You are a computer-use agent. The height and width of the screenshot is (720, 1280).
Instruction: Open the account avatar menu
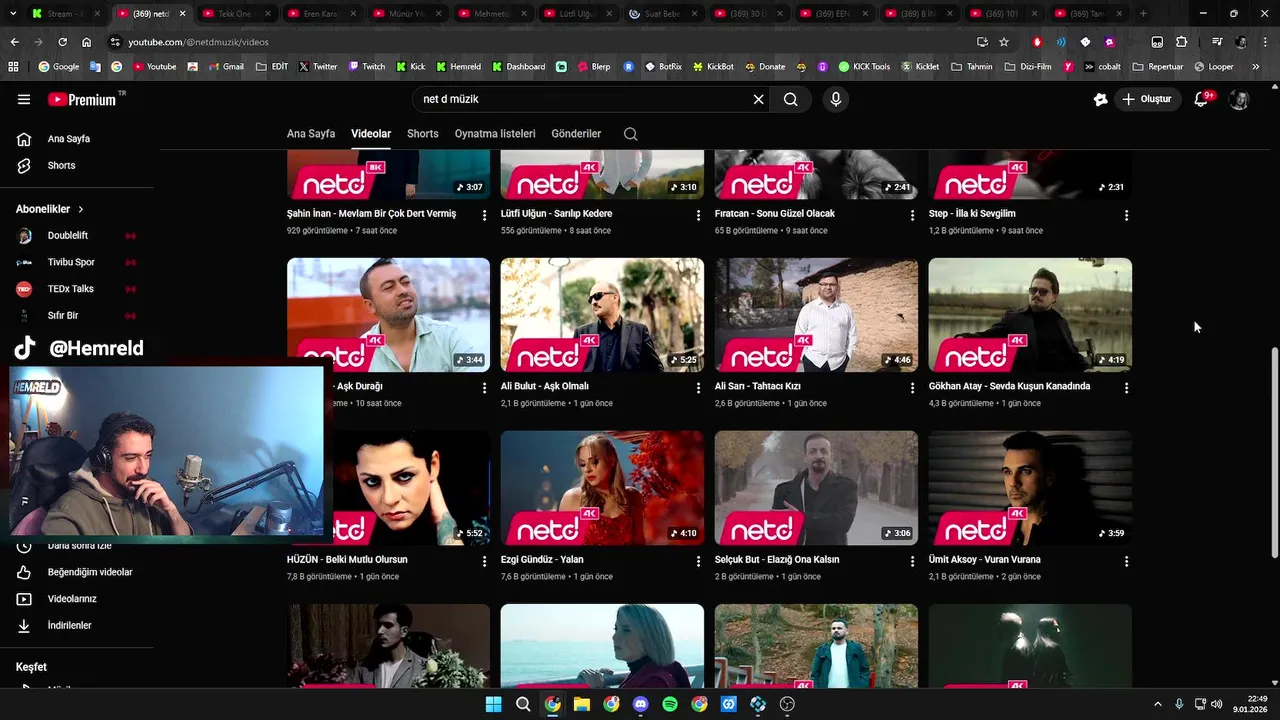tap(1239, 99)
